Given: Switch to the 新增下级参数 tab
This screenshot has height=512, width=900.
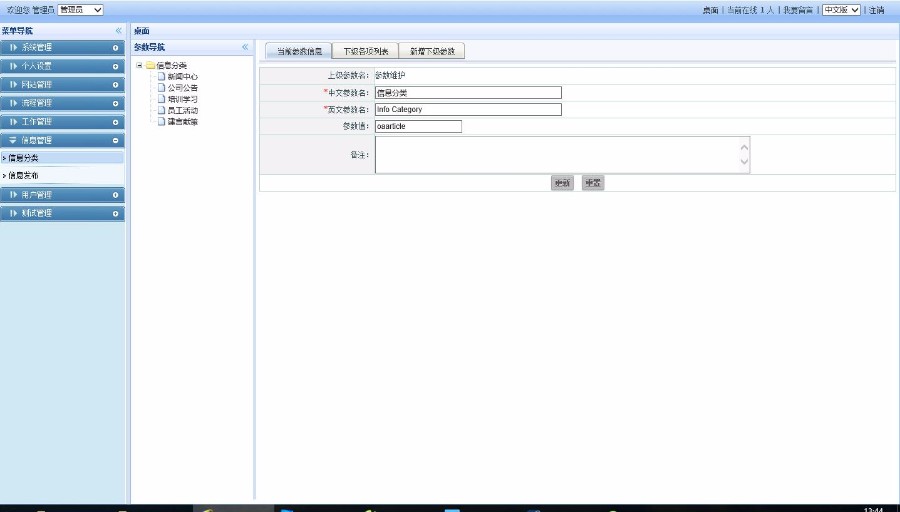Looking at the screenshot, I should 432,51.
